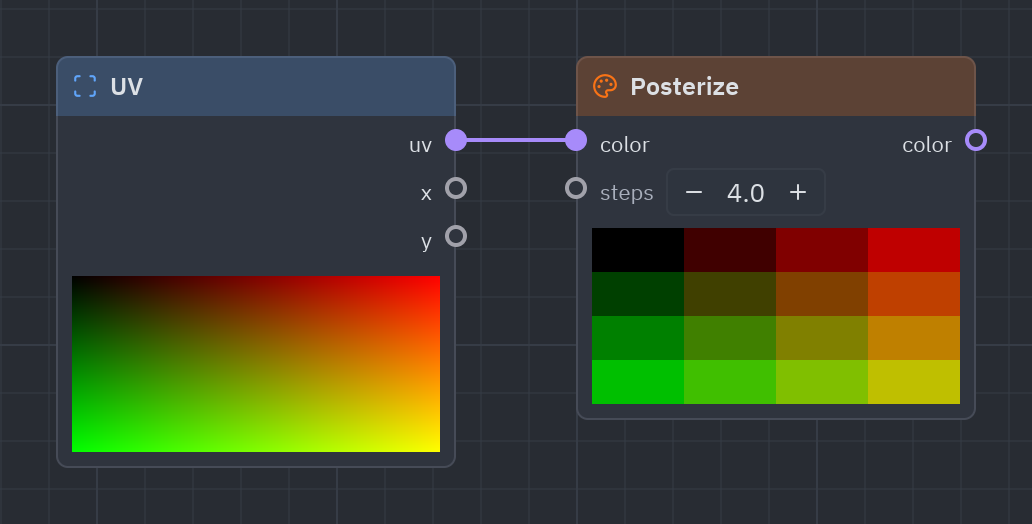Click the Posterize preview black swatch
Image resolution: width=1032 pixels, height=524 pixels.
pyautogui.click(x=638, y=250)
